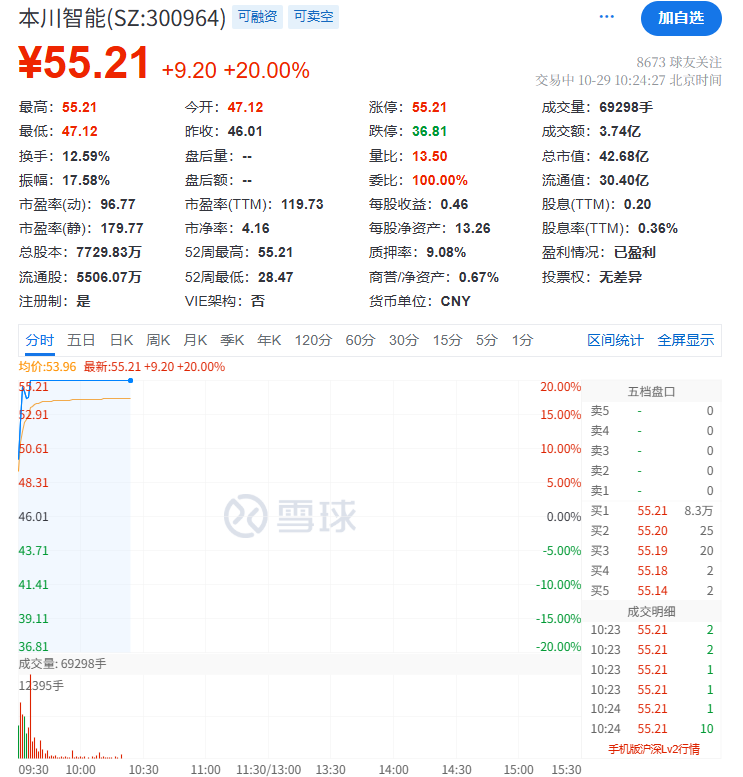
Task: Open the 日K chart tab
Action: [121, 340]
